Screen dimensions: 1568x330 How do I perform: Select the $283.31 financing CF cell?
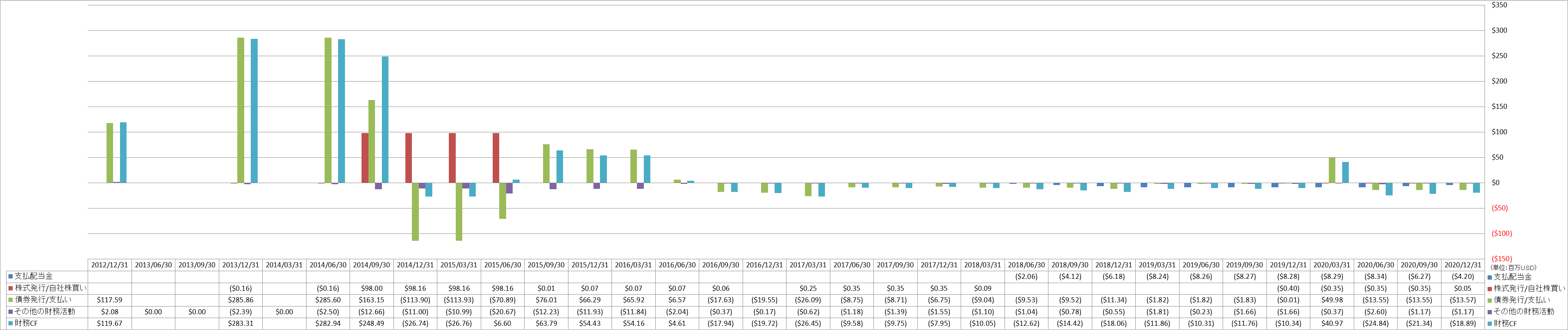[240, 323]
